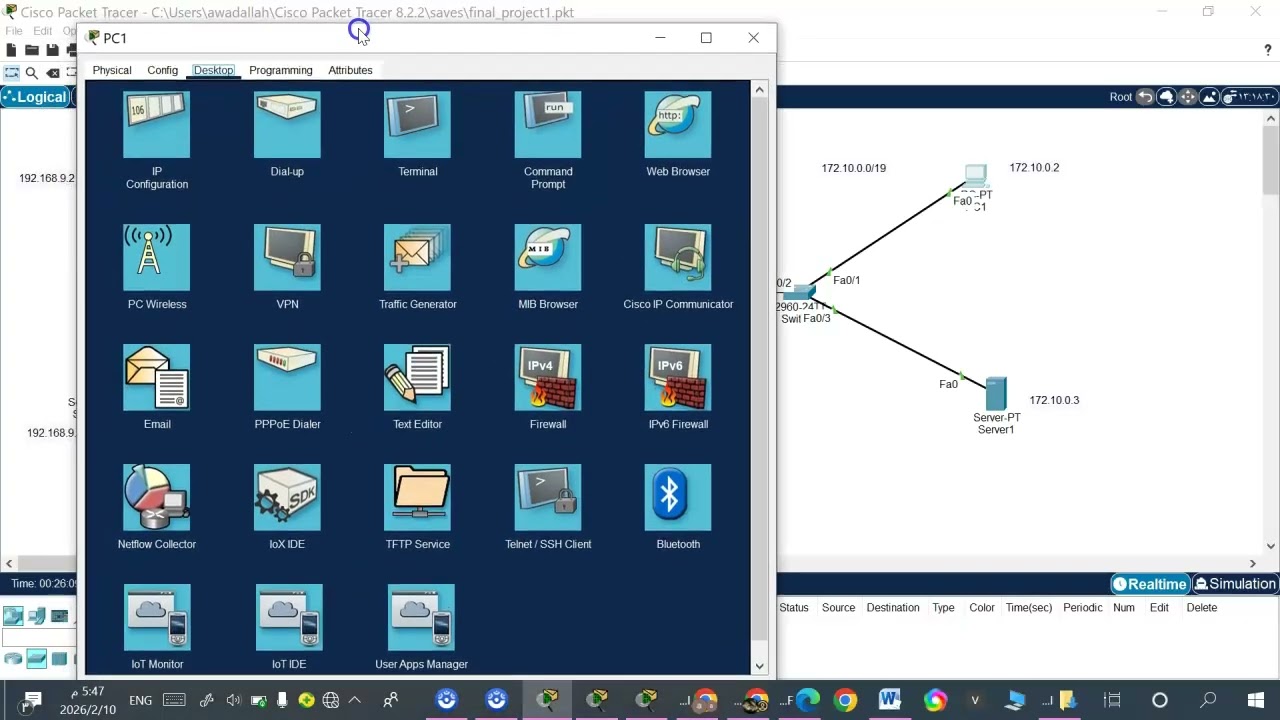
Task: Click the Environment time button
Action: pyautogui.click(x=1250, y=97)
